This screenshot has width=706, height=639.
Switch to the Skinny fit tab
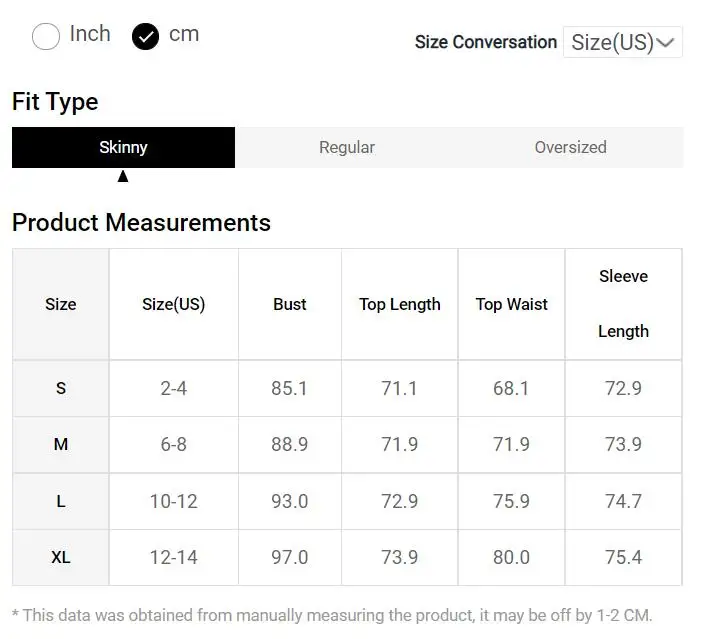123,147
